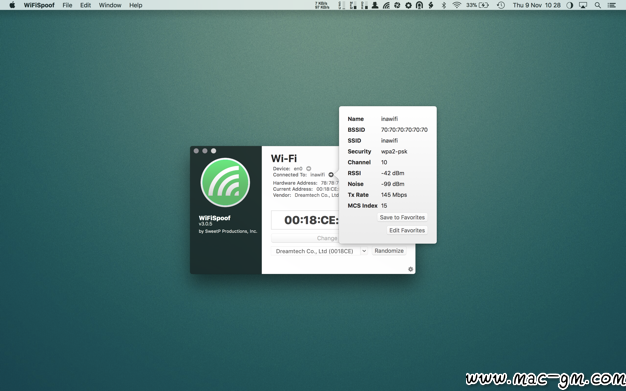Click the user silhouette menu bar icon
This screenshot has width=626, height=391.
[375, 5]
